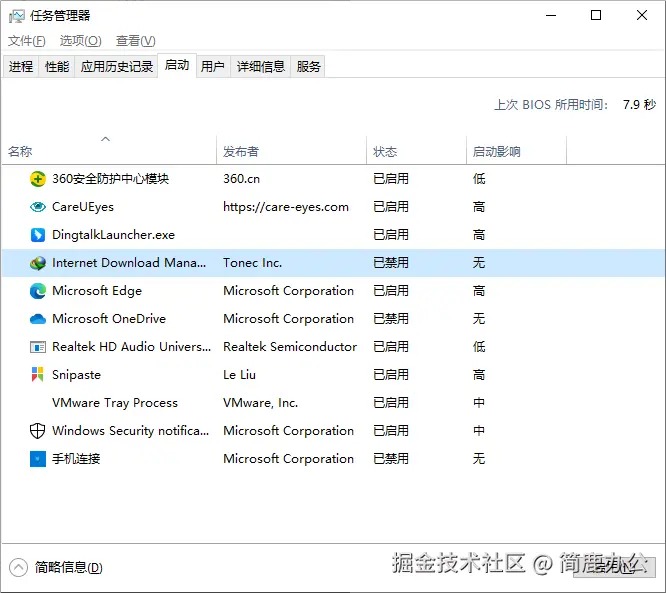Viewport: 666px width, 593px height.
Task: Select the 360安全防护中心模块 row name
Action: [x=110, y=179]
